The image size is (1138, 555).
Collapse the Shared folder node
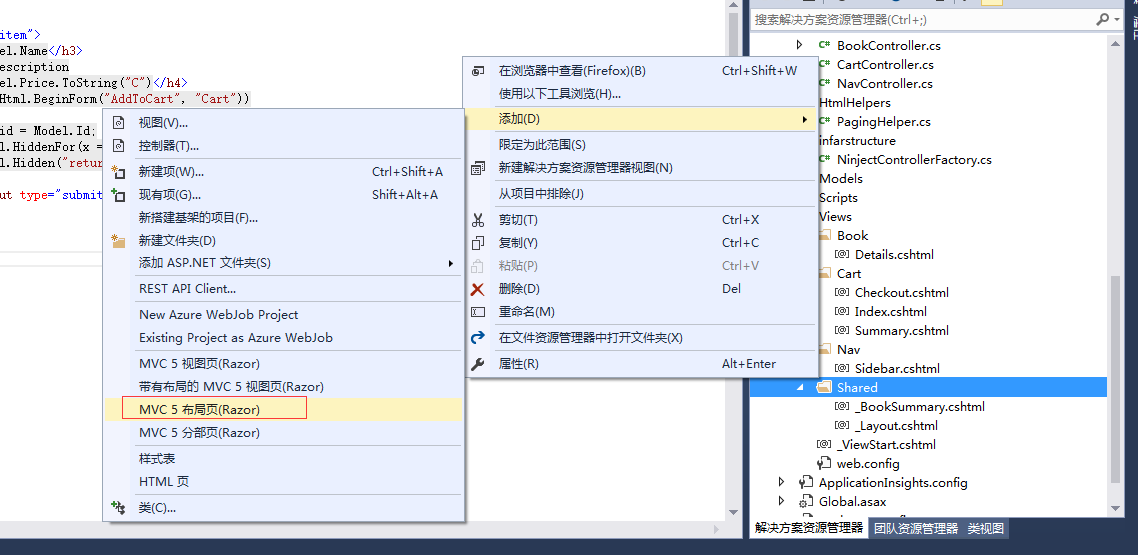[800, 387]
